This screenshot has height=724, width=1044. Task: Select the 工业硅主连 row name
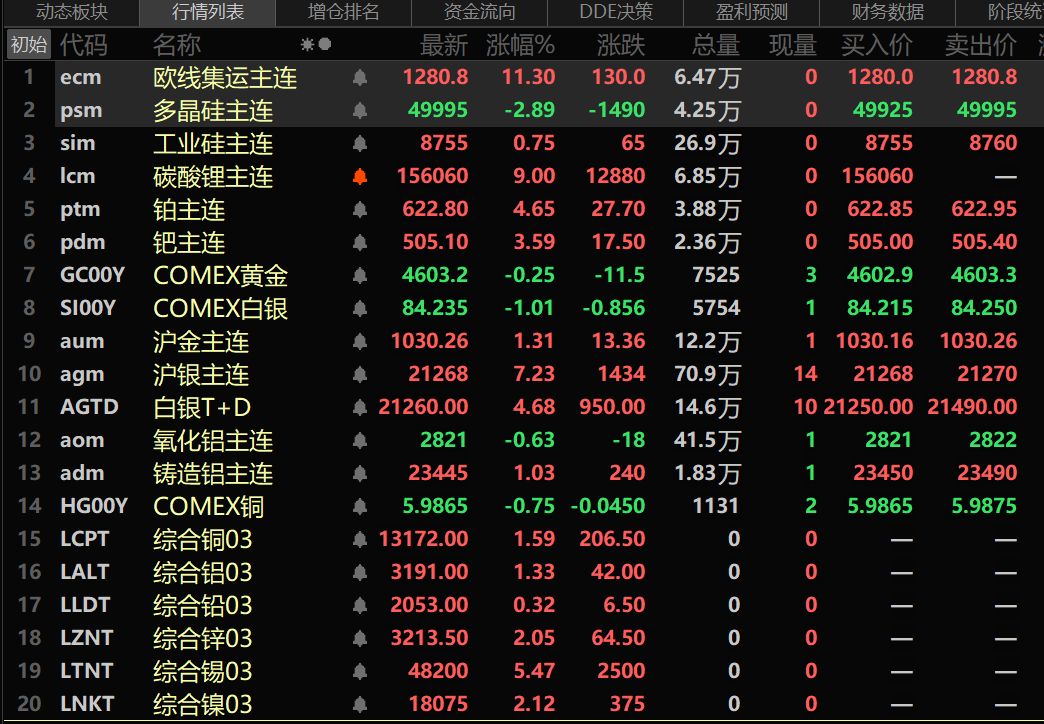pyautogui.click(x=213, y=144)
